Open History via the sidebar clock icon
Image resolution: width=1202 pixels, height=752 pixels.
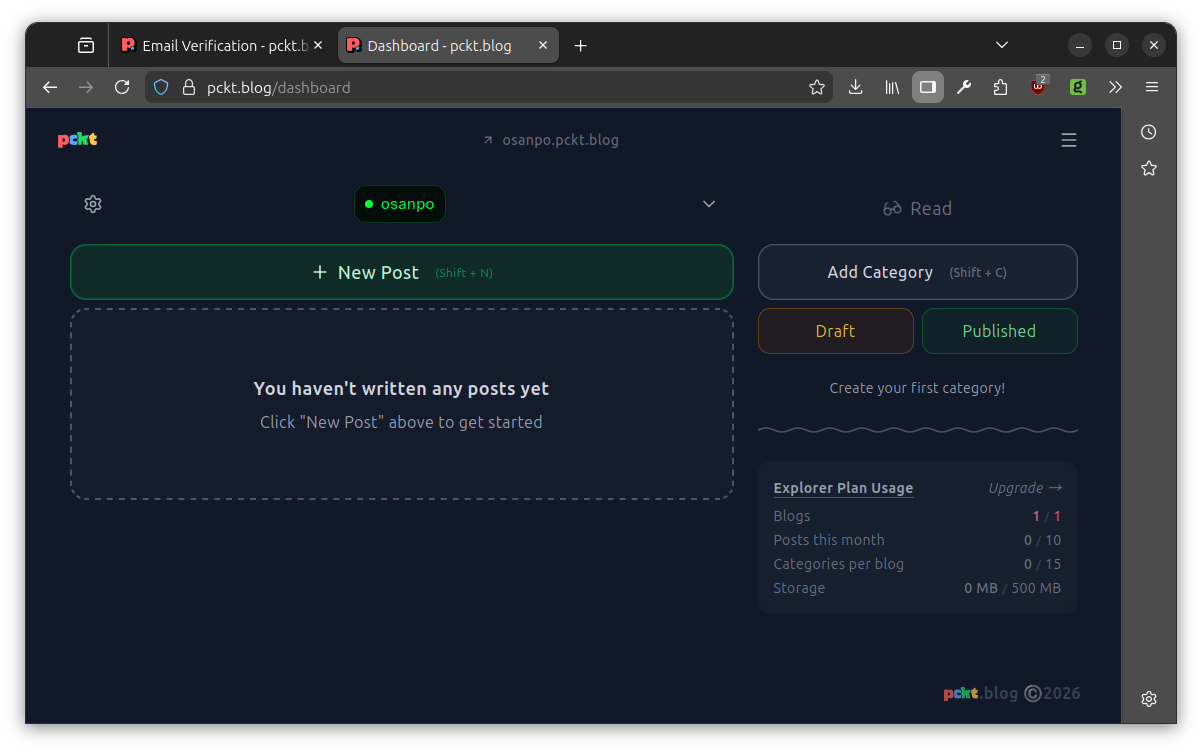pyautogui.click(x=1148, y=131)
